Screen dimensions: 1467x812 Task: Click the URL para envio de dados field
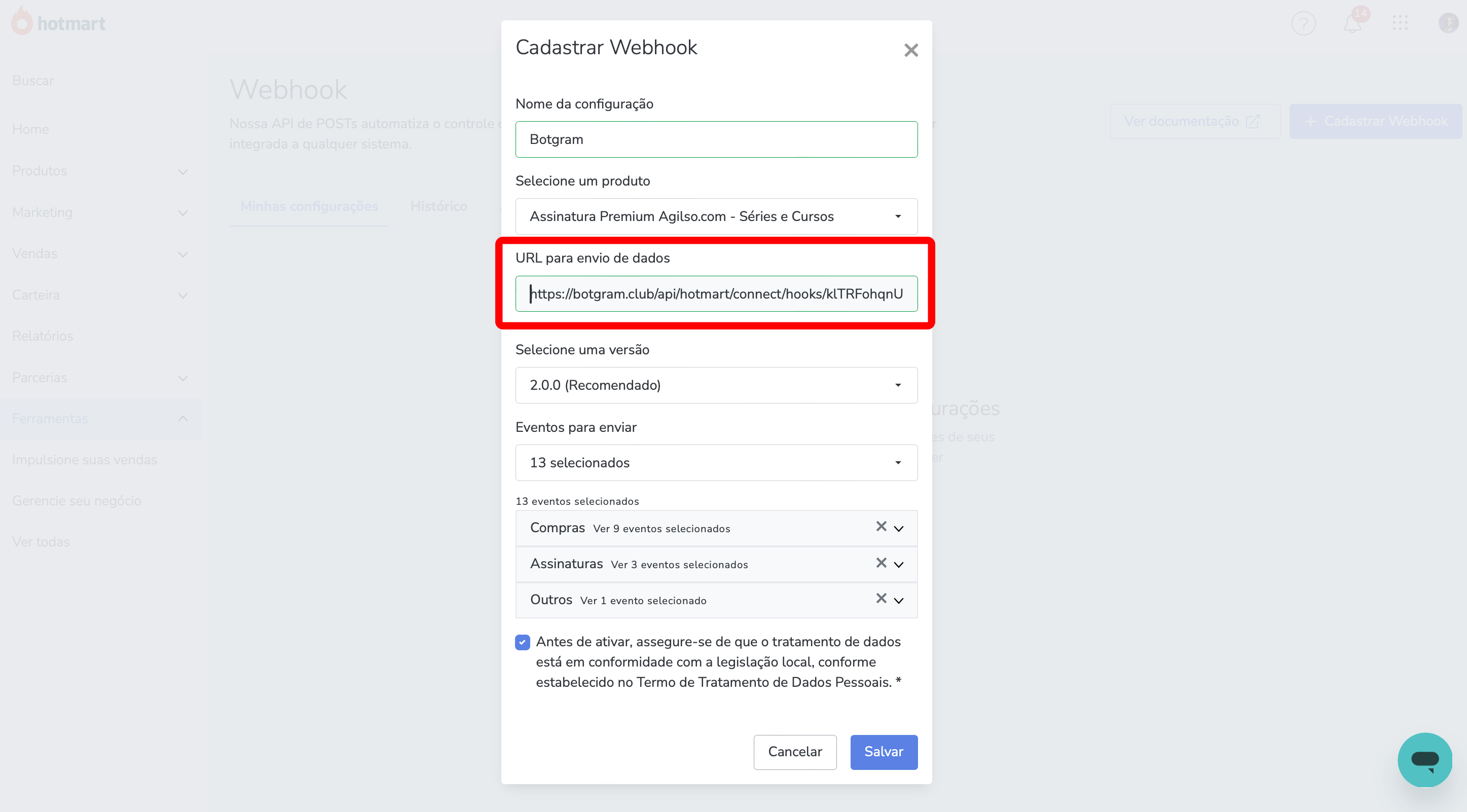pos(716,294)
